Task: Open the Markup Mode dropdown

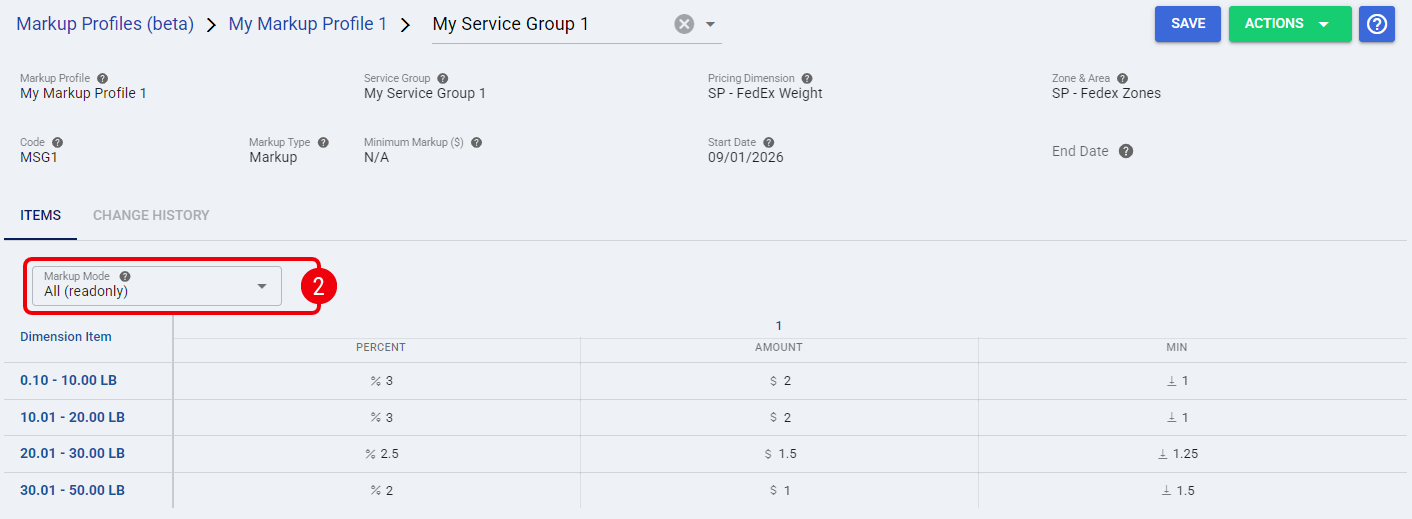Action: 157,286
